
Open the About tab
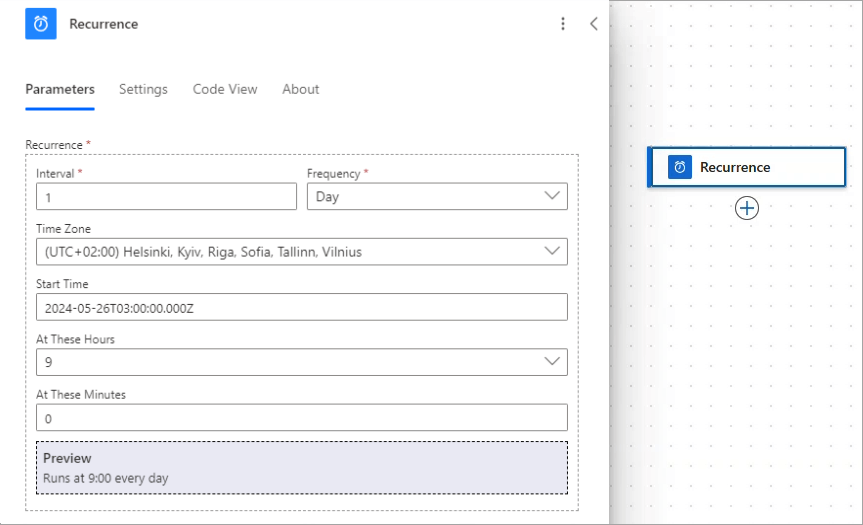(301, 89)
